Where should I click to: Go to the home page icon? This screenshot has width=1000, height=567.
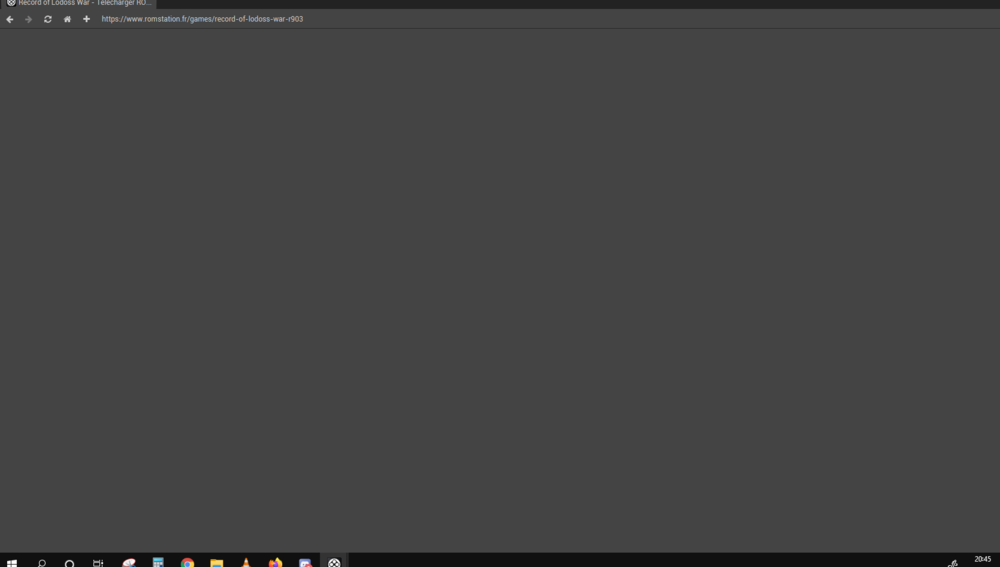pyautogui.click(x=67, y=19)
